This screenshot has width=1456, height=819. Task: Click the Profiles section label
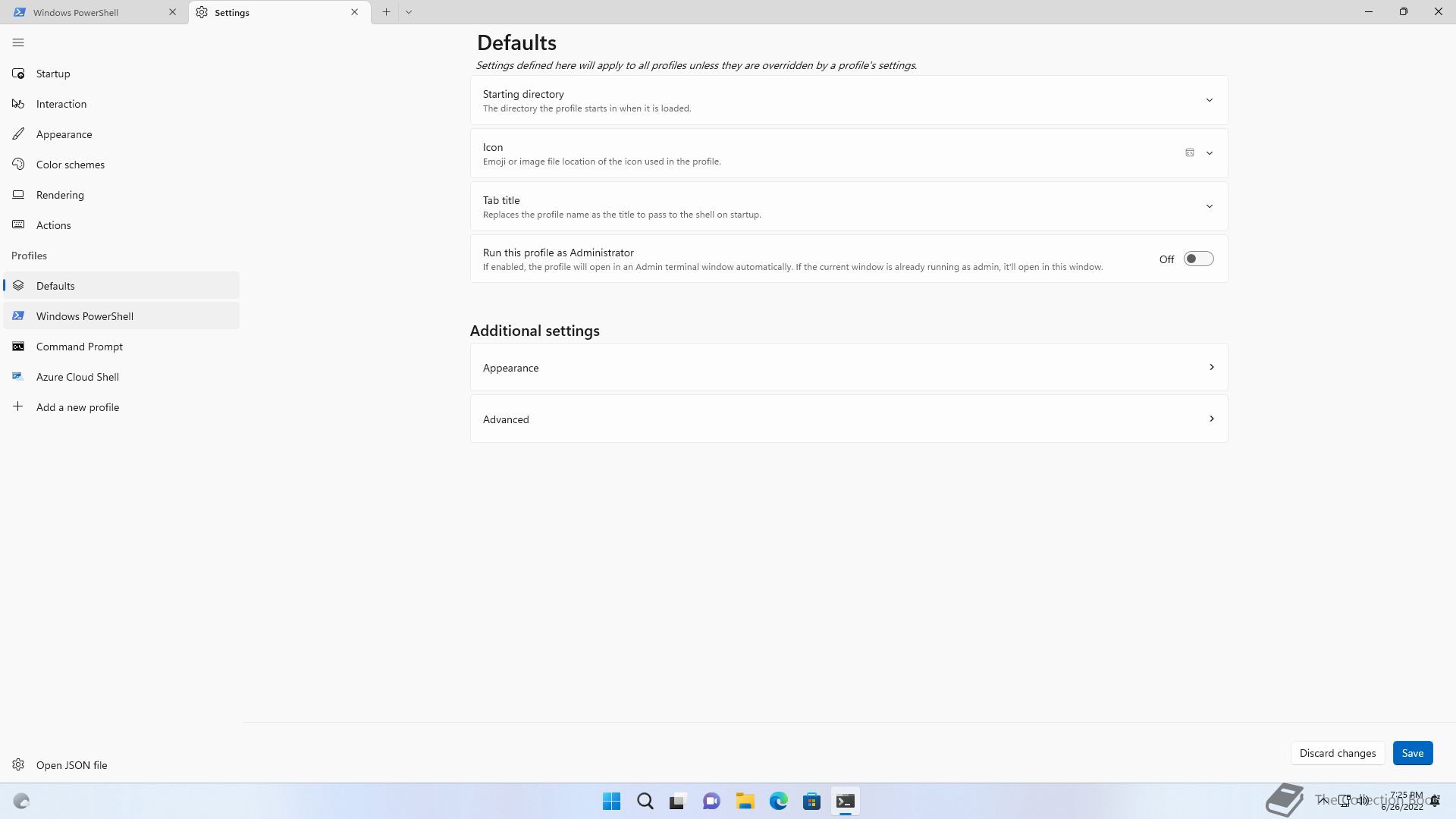[x=29, y=256]
